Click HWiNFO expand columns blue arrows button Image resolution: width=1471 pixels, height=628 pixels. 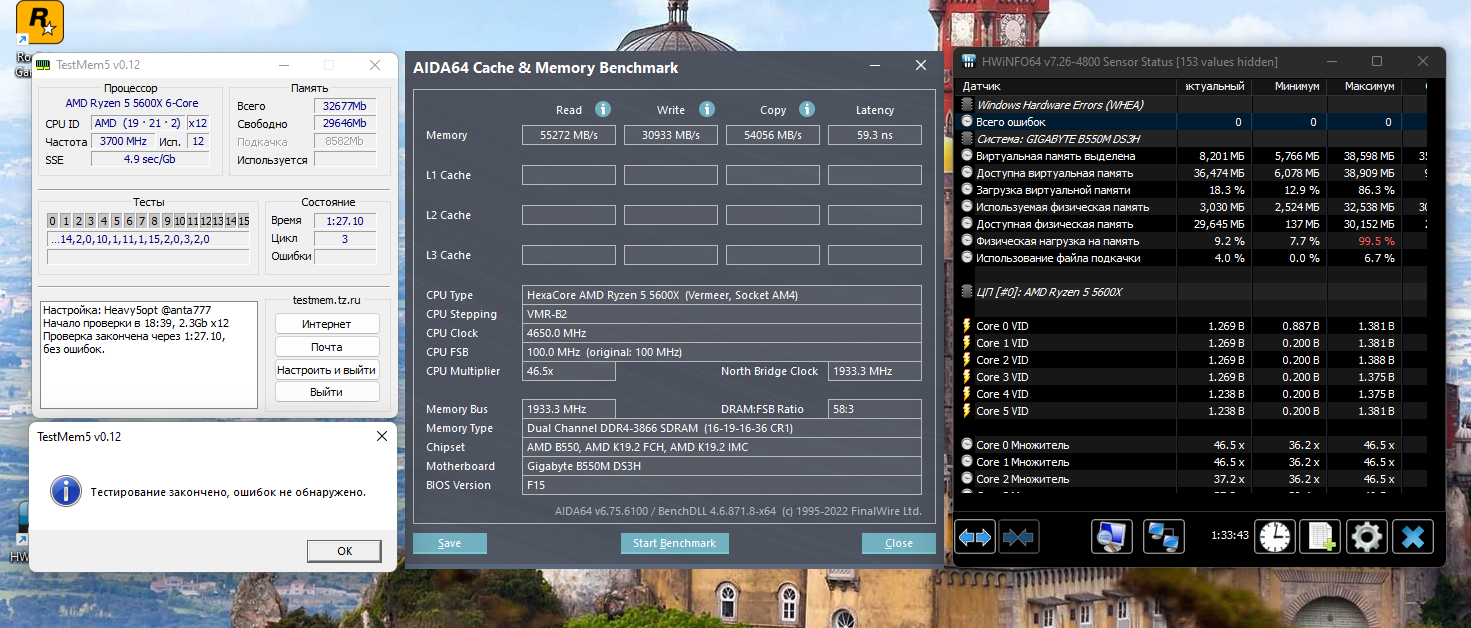[x=975, y=537]
